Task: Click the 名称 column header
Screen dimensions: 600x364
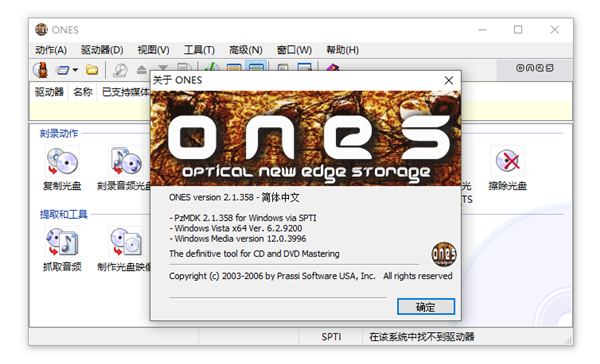Action: (x=83, y=92)
